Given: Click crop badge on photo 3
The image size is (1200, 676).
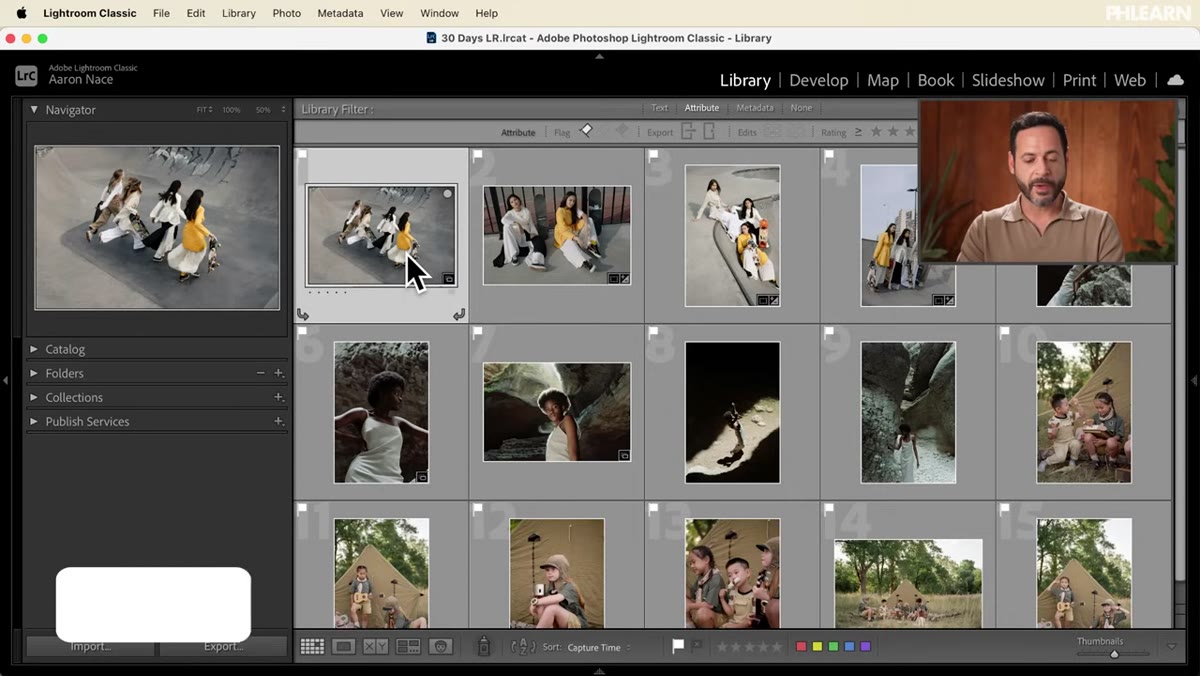Looking at the screenshot, I should click(762, 300).
